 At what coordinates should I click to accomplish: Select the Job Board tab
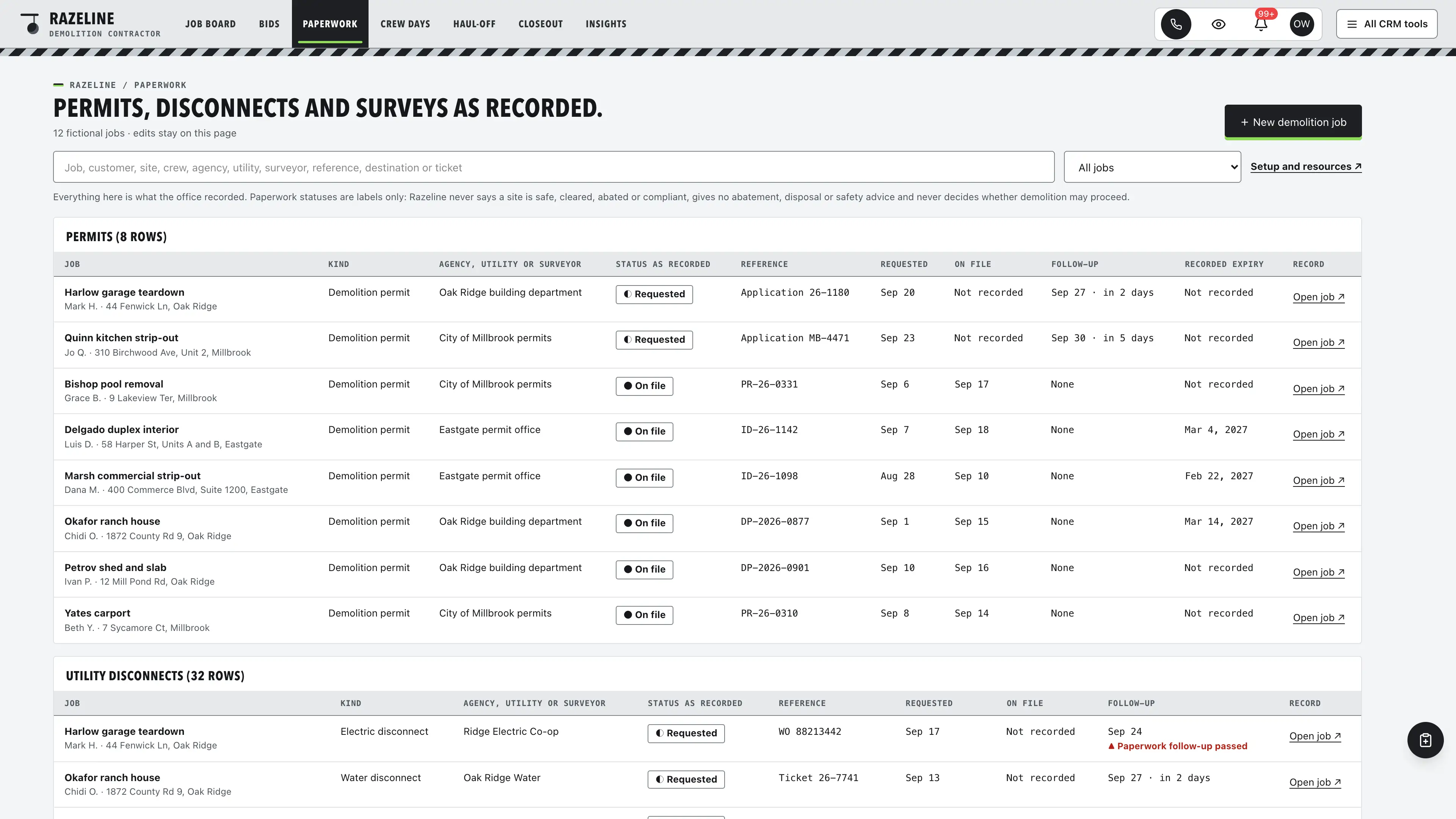[x=210, y=24]
